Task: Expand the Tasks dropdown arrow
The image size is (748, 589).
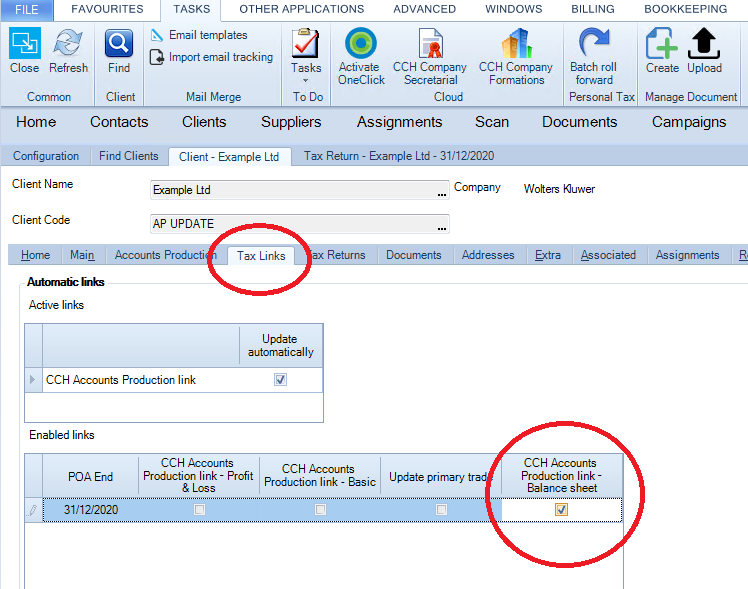Action: [306, 81]
